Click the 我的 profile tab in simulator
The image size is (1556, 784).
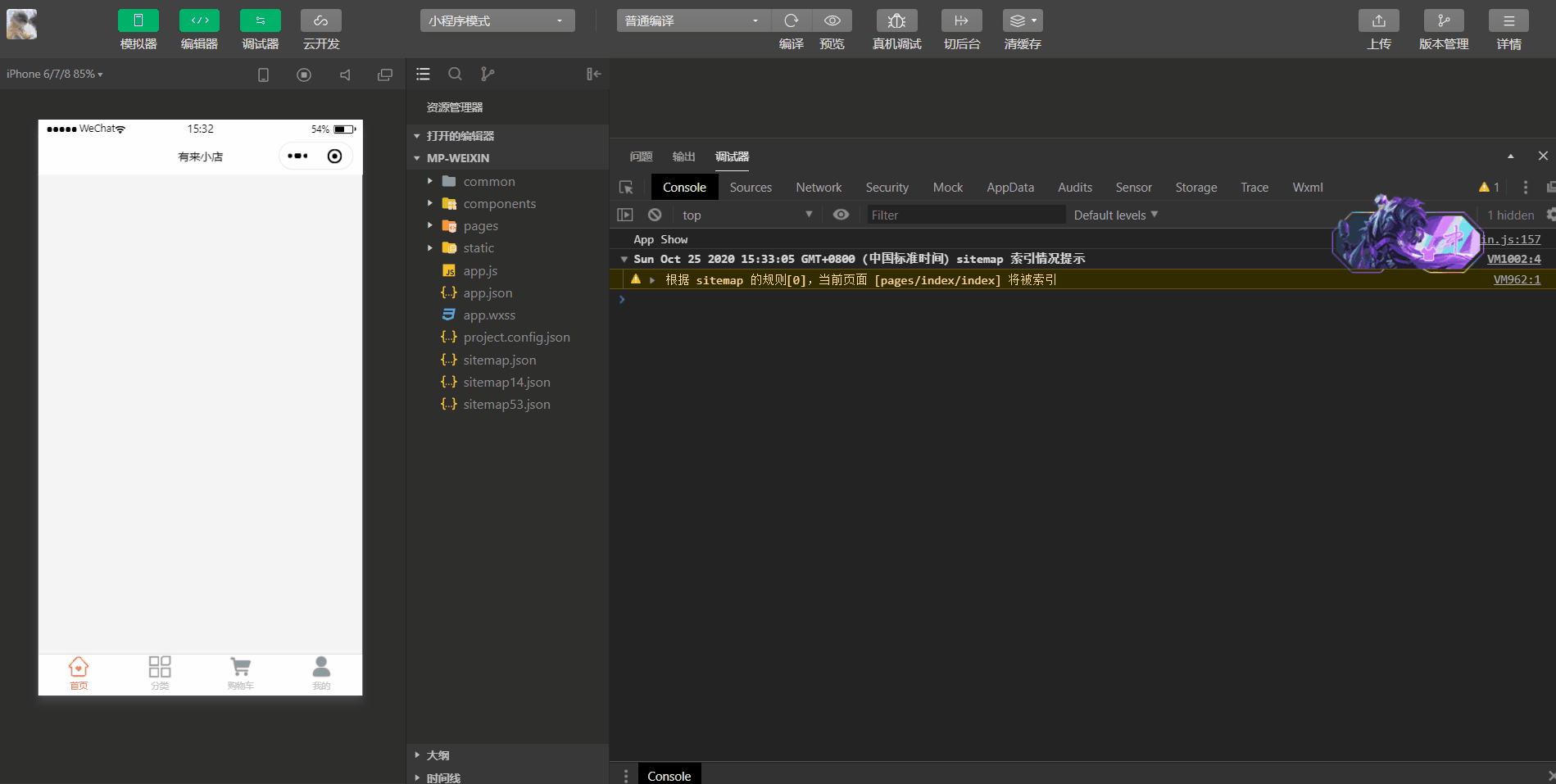point(321,674)
